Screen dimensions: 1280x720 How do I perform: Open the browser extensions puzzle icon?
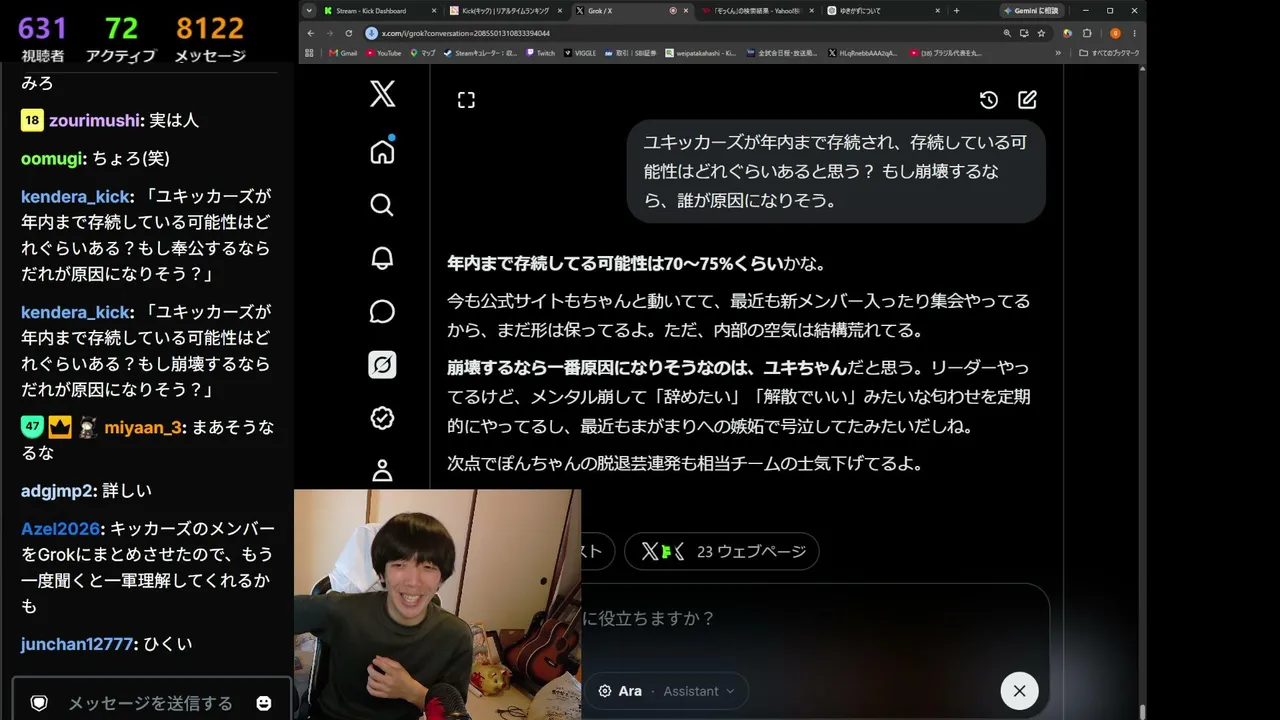pyautogui.click(x=1087, y=33)
